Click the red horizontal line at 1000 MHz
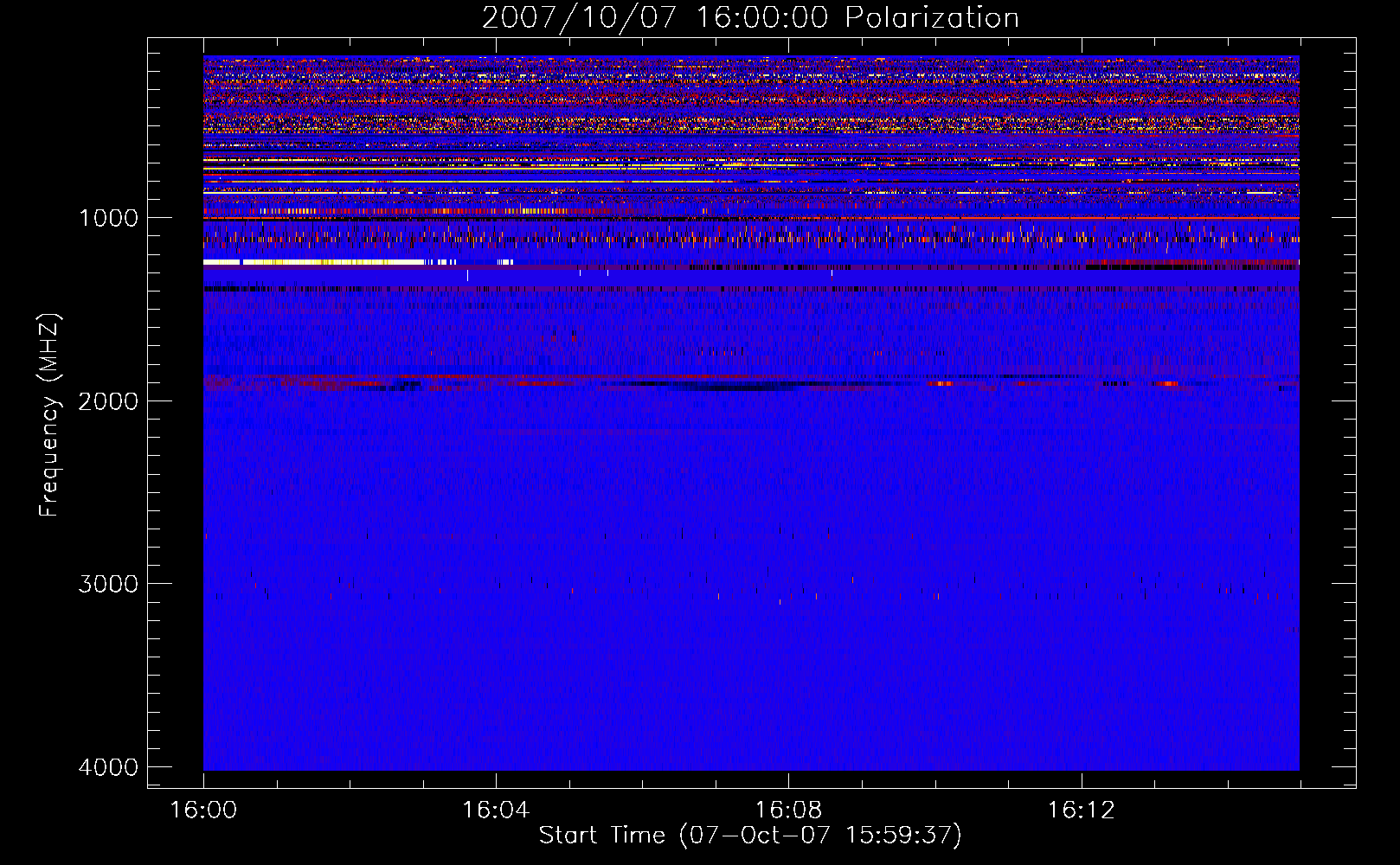 pyautogui.click(x=751, y=218)
